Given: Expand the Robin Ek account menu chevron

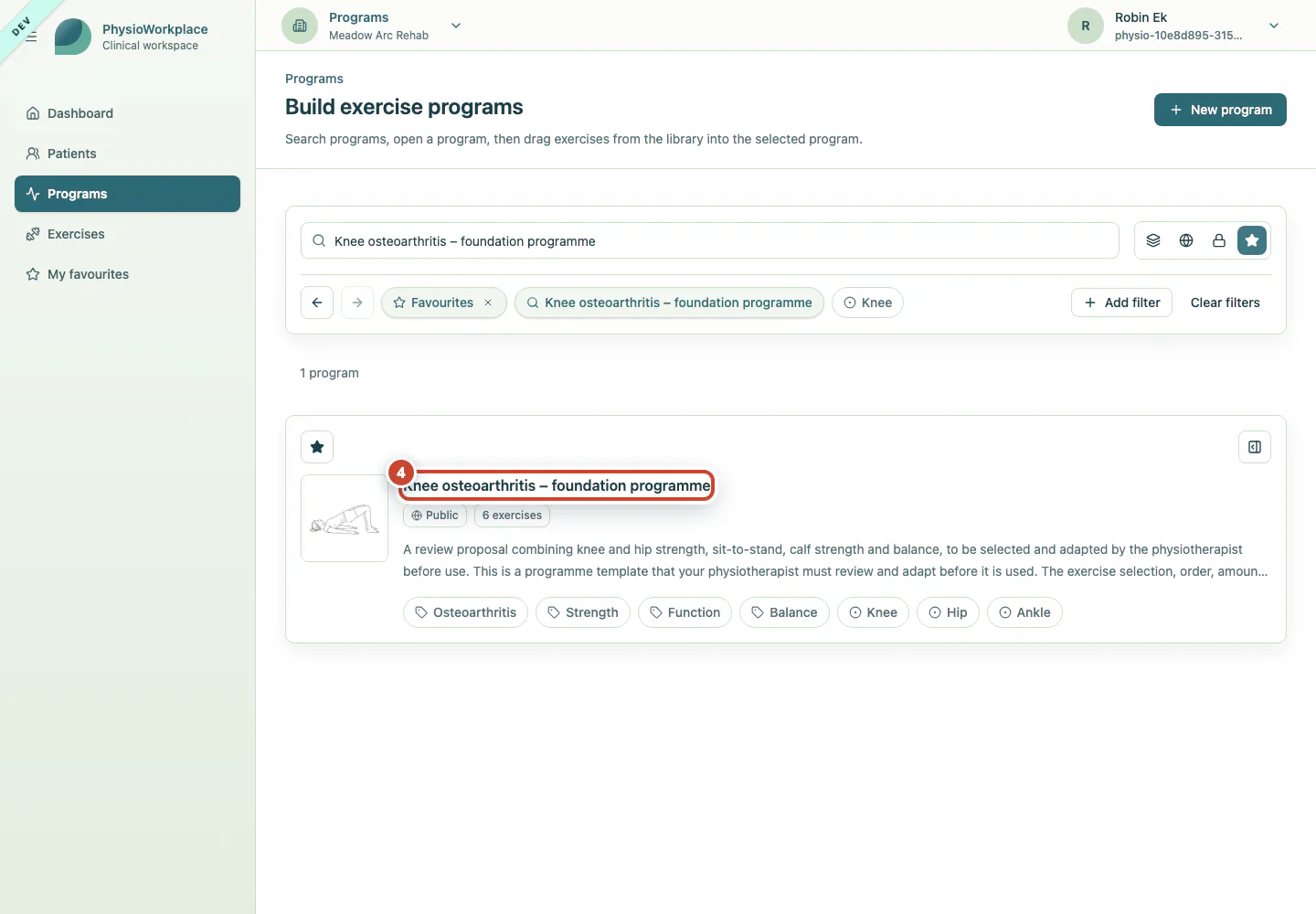Looking at the screenshot, I should point(1274,26).
